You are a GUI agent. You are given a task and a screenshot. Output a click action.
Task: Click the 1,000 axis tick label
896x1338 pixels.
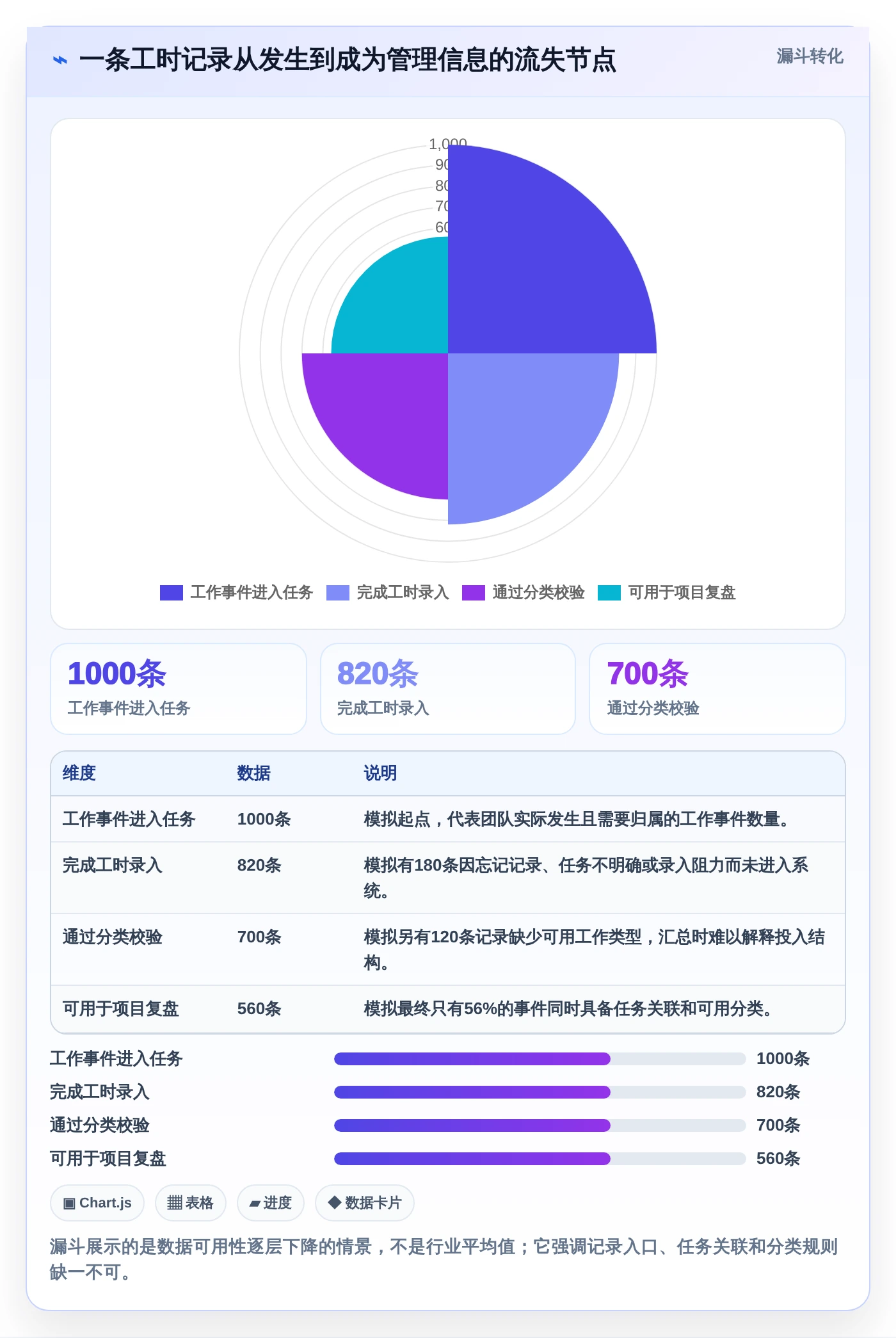pos(447,144)
